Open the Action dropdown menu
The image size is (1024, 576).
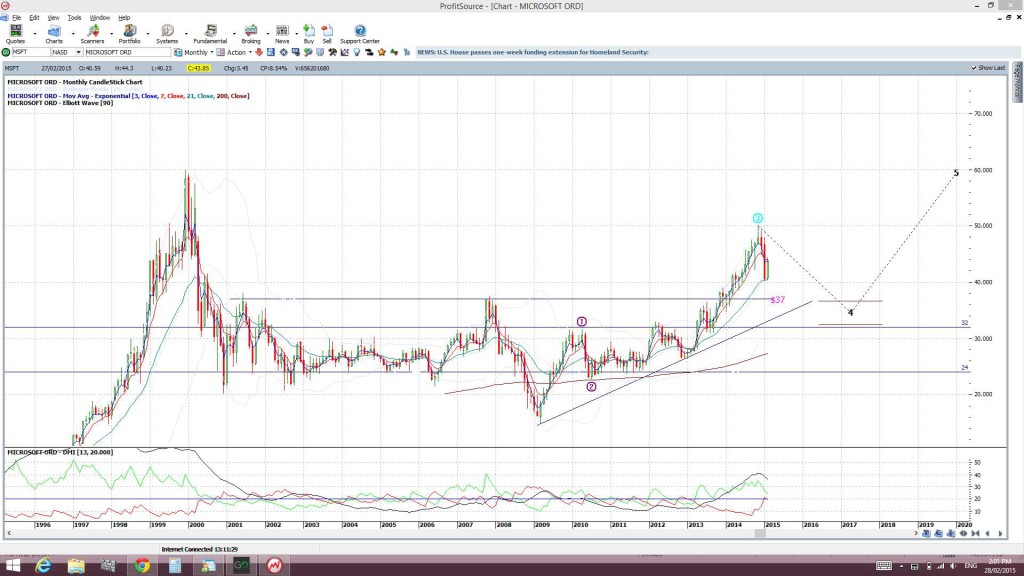250,52
